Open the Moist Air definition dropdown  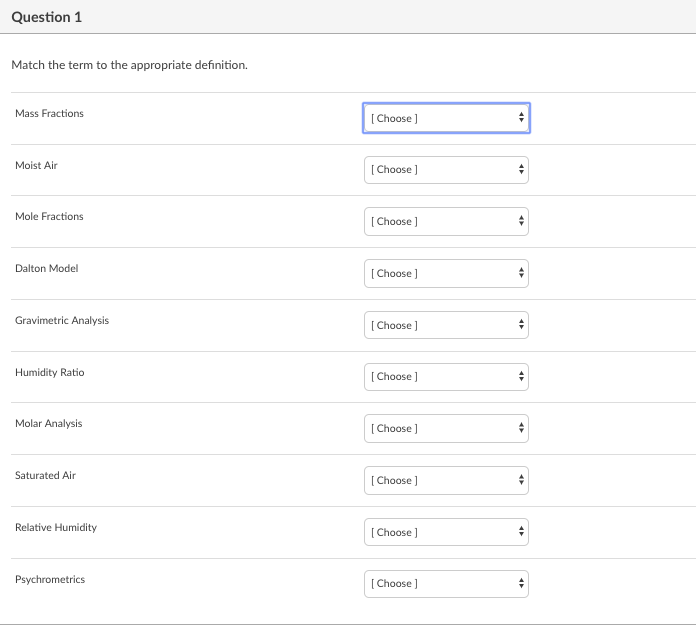[446, 170]
